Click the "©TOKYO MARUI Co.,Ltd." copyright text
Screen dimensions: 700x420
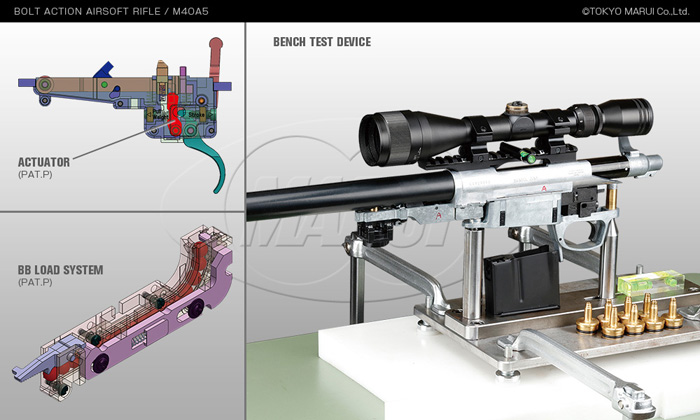point(635,12)
